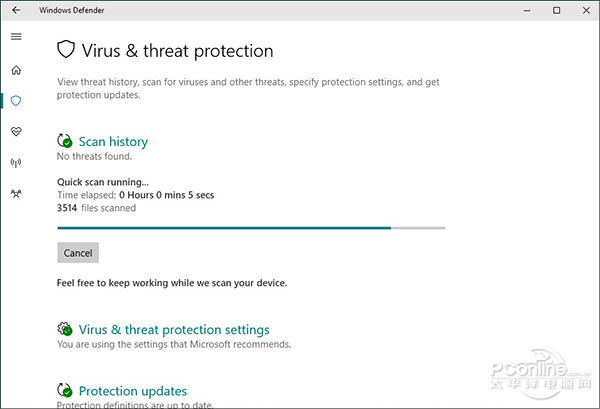Click the Scan history icon

[x=65, y=142]
